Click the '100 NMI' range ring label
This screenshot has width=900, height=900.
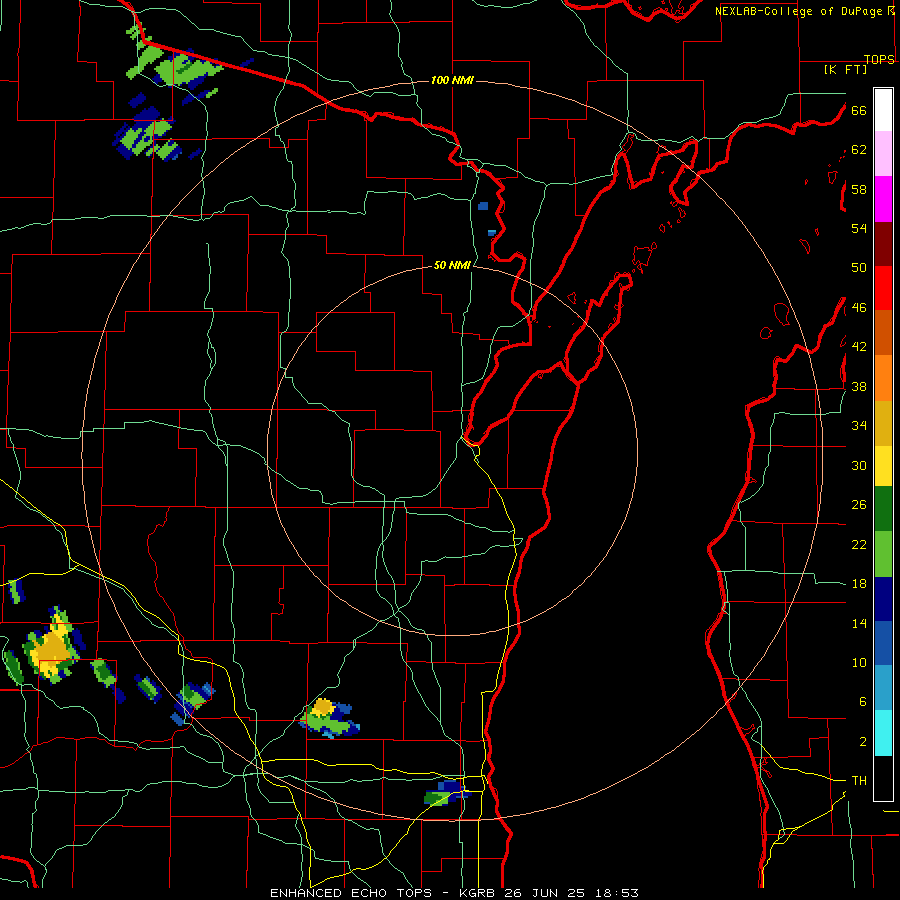[452, 80]
